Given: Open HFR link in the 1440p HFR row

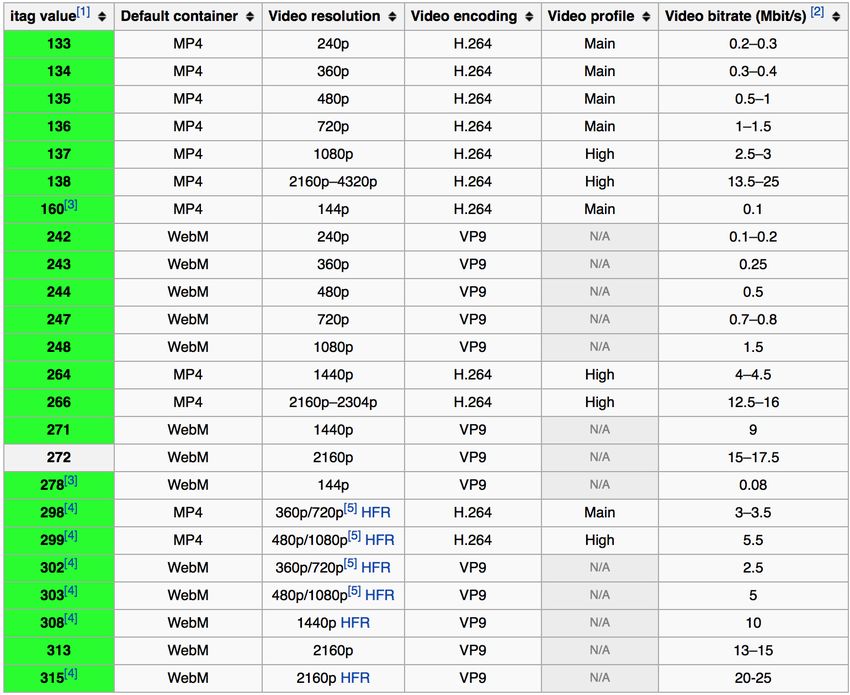Looking at the screenshot, I should [x=355, y=623].
